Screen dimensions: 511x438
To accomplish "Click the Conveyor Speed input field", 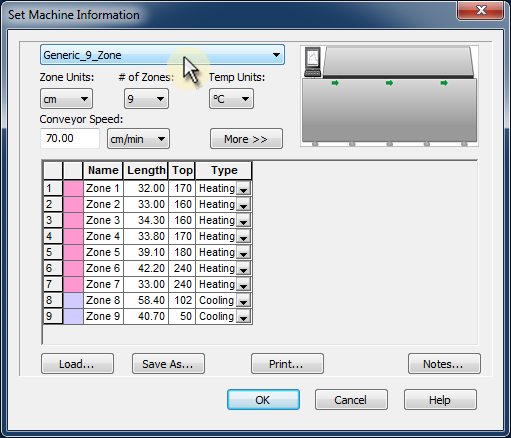I will pyautogui.click(x=70, y=138).
